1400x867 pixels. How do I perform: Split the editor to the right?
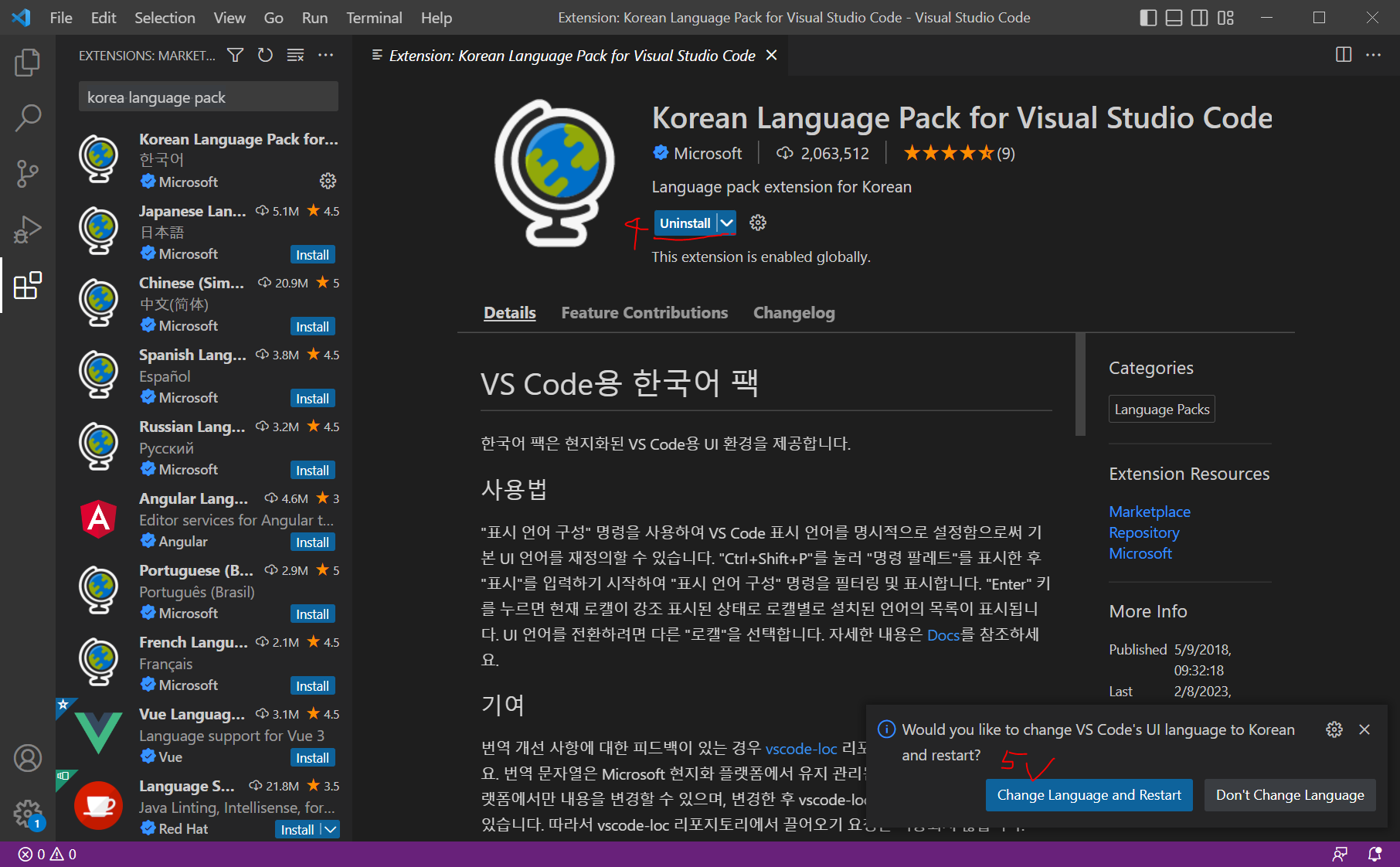[x=1344, y=55]
